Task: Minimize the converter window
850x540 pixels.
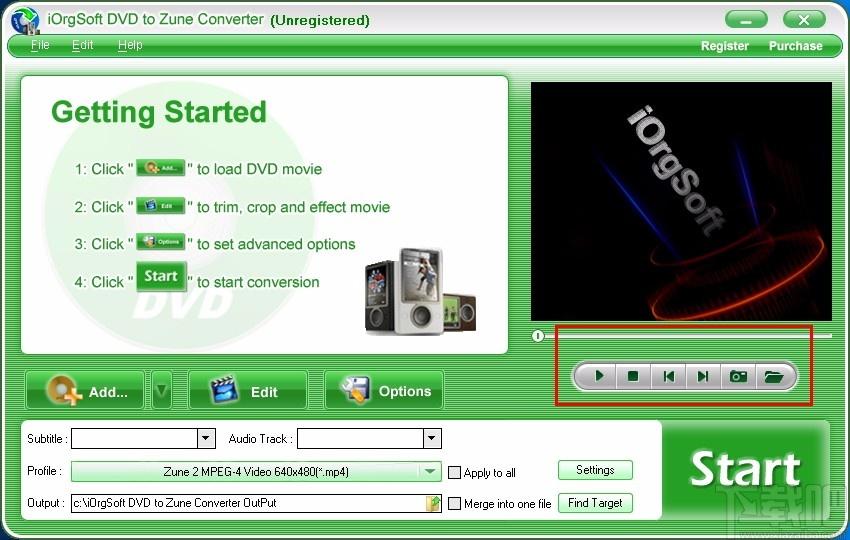Action: (746, 21)
